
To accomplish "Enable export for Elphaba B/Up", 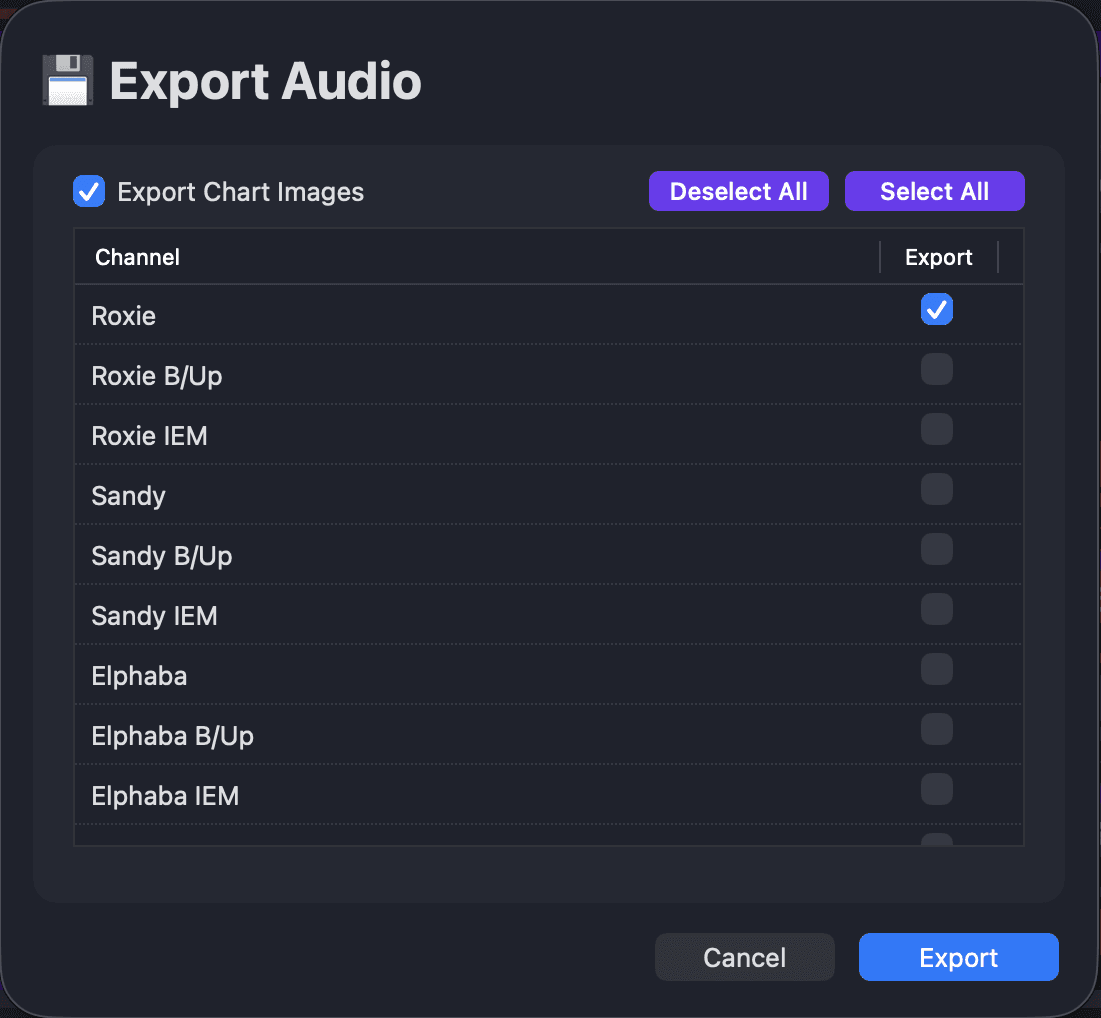I will coord(937,729).
